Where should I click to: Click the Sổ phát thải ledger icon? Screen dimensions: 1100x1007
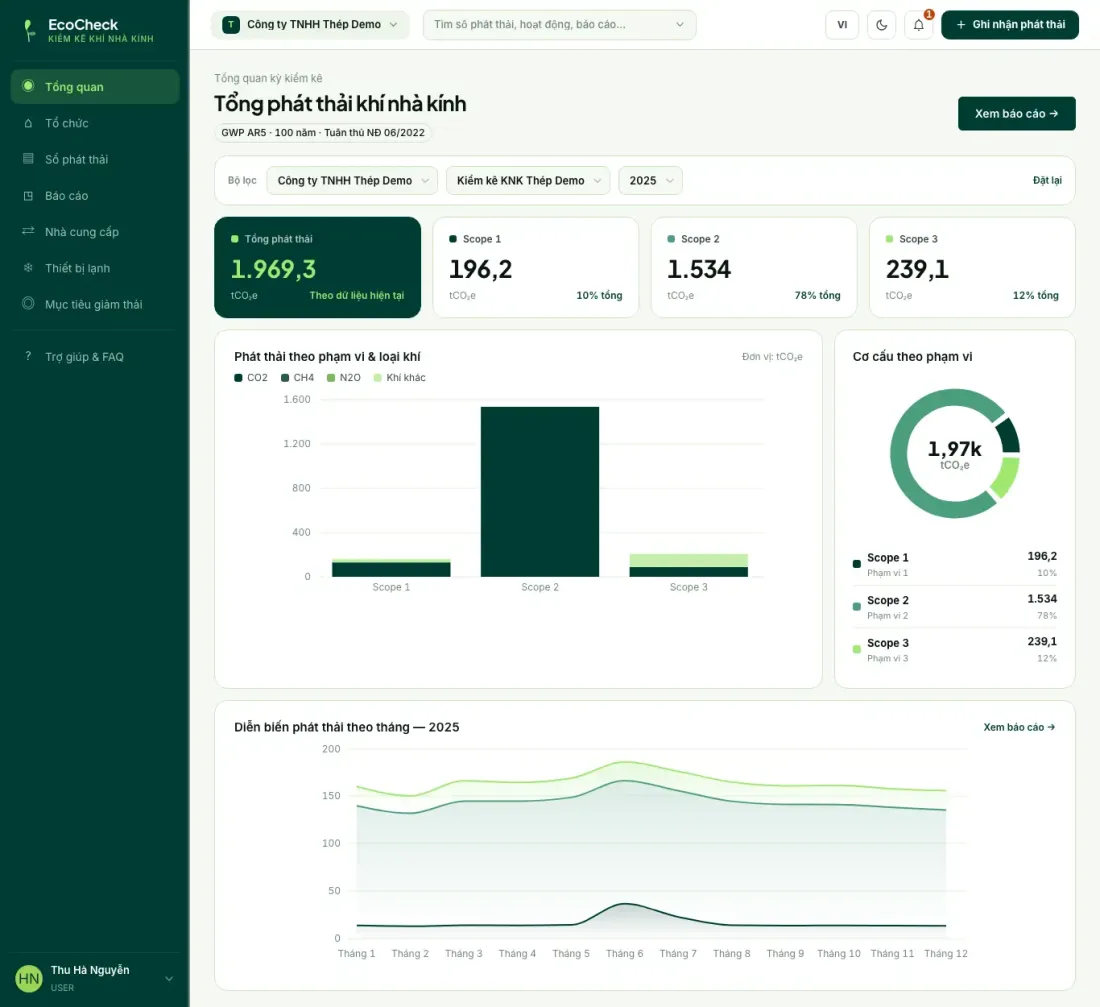pos(28,159)
